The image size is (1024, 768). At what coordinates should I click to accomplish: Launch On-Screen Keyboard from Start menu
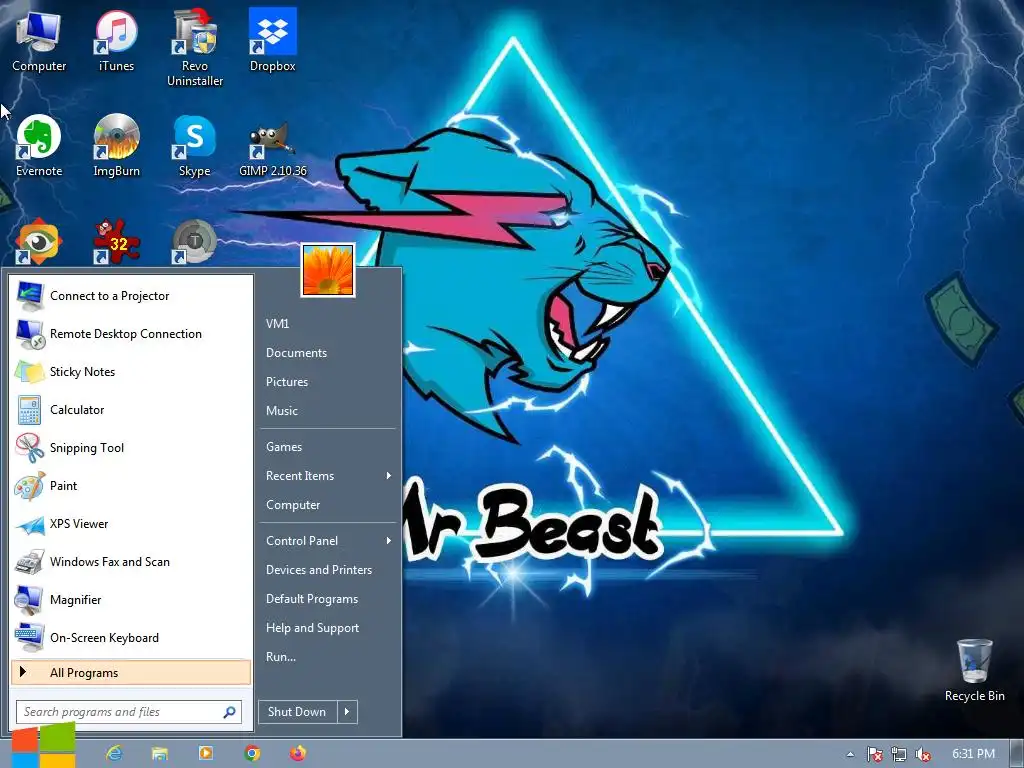131,637
